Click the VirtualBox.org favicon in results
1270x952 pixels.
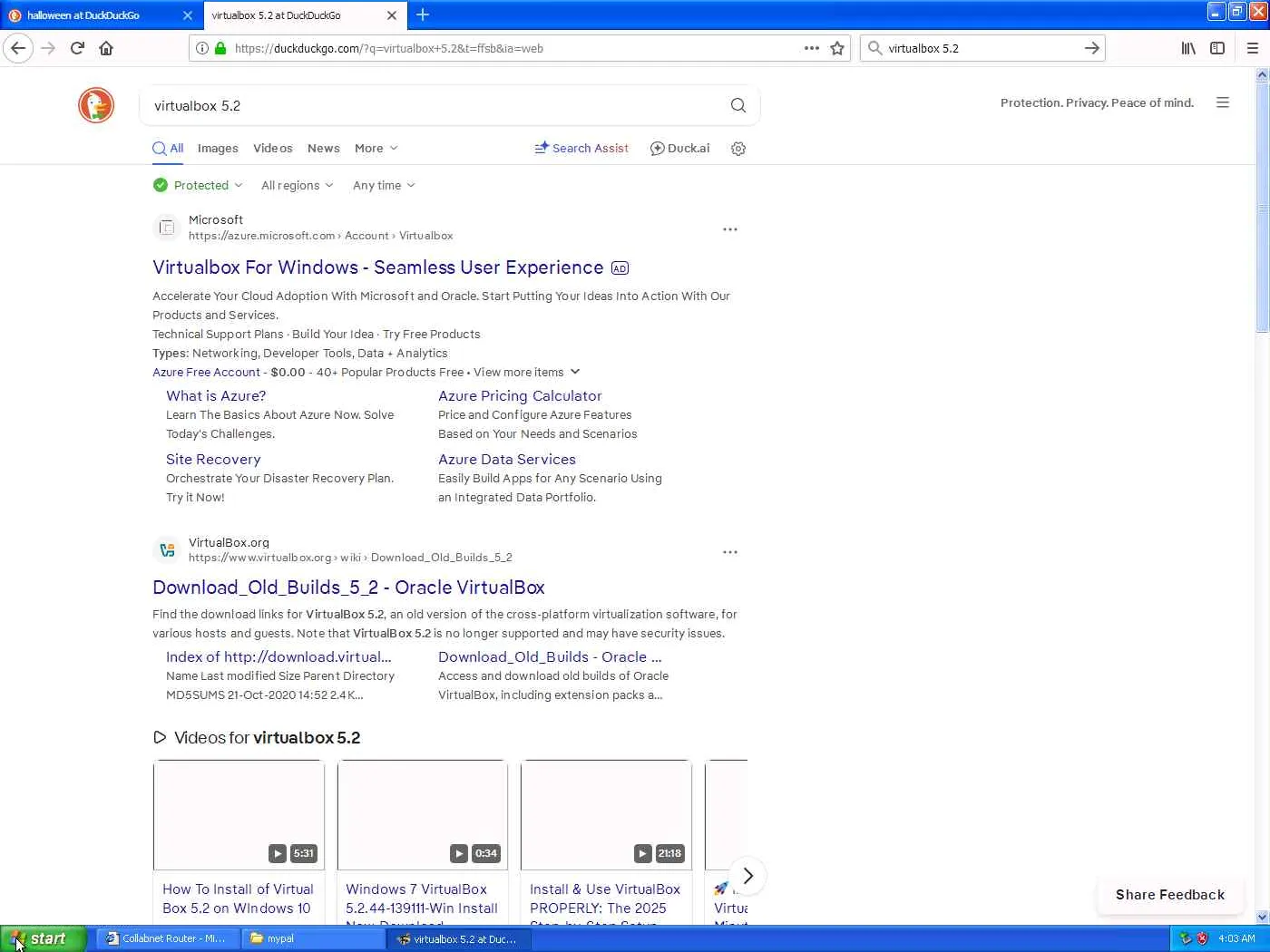coord(167,549)
